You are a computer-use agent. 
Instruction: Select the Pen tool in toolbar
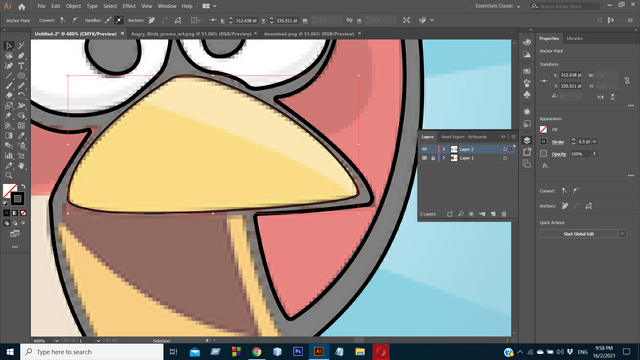[x=21, y=56]
